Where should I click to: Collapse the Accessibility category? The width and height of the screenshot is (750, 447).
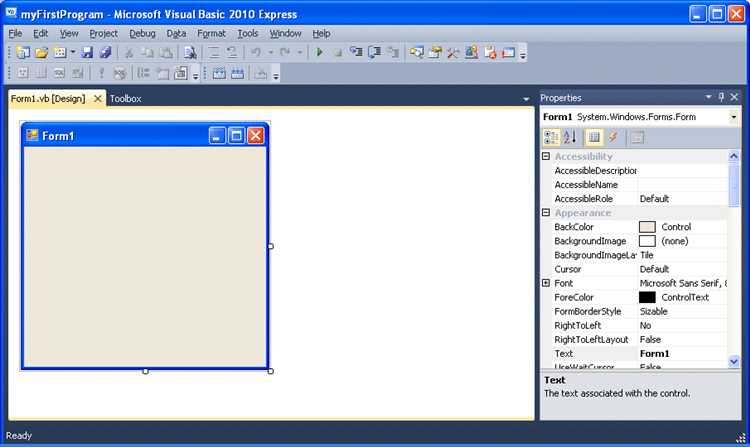point(546,156)
